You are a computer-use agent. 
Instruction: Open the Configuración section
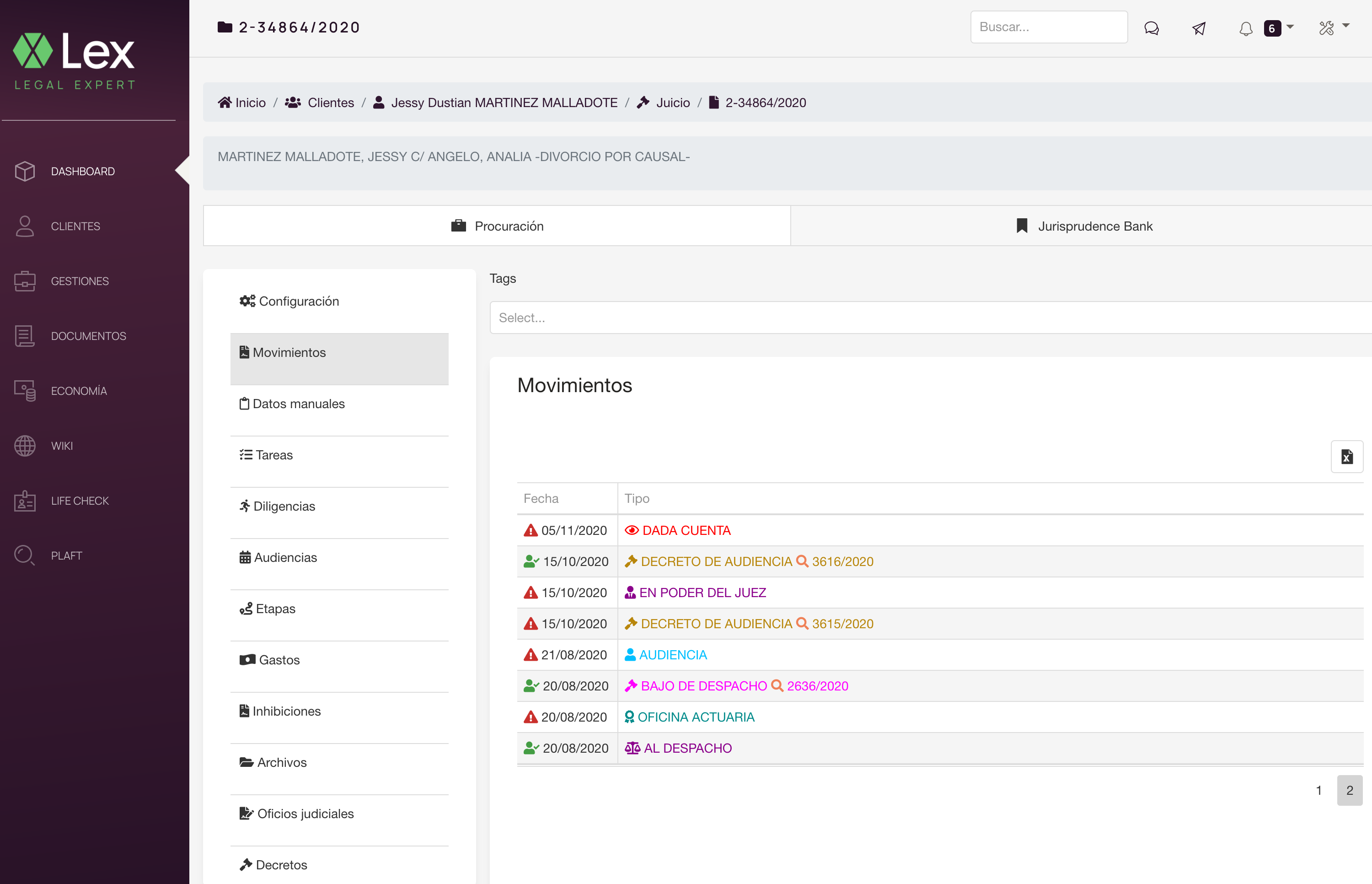pyautogui.click(x=339, y=302)
